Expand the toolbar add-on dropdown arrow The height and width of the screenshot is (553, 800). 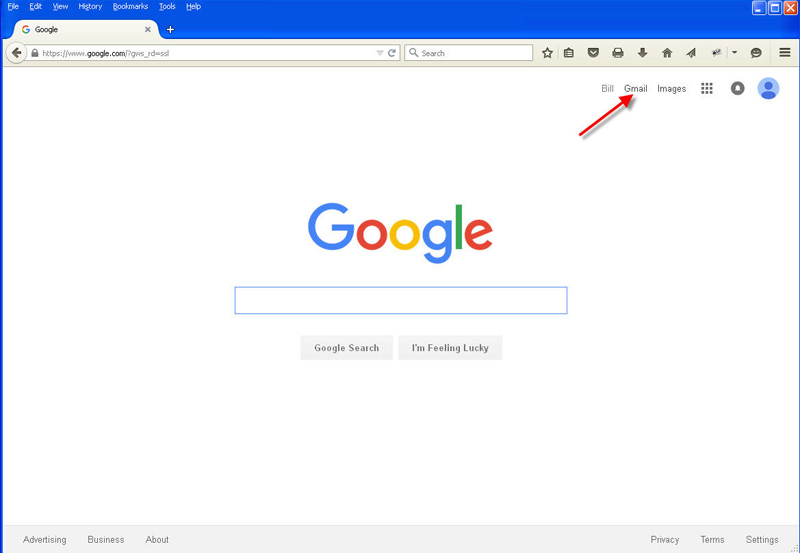(x=735, y=53)
